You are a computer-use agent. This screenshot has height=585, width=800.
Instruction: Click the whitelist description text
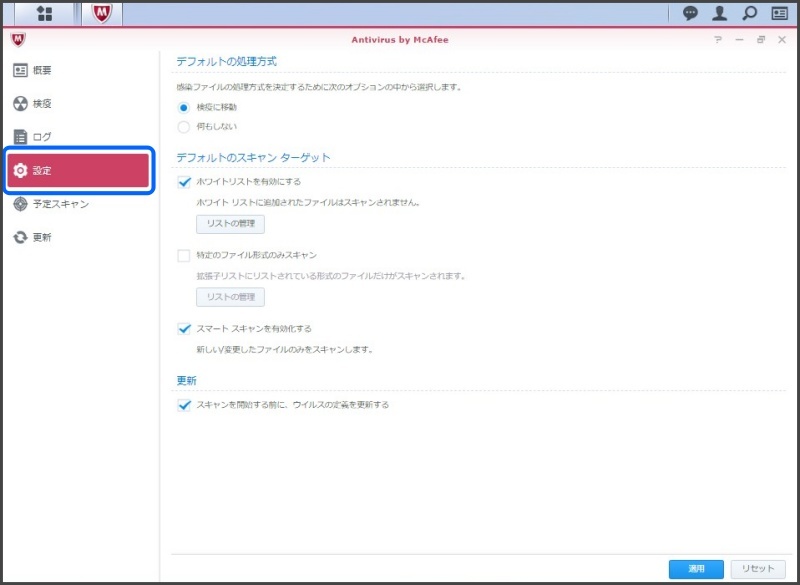click(x=308, y=202)
